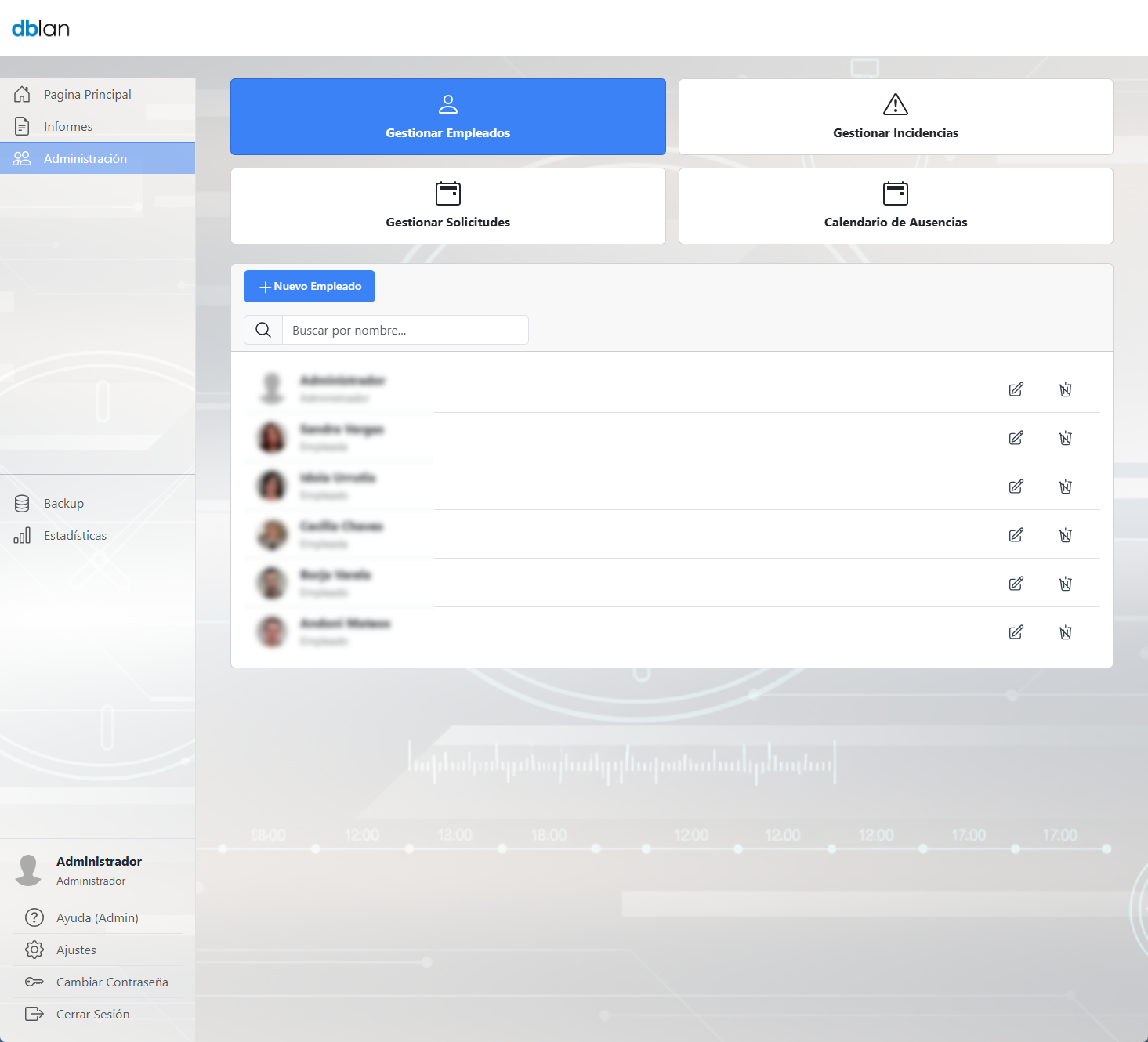Click the delete trash icon in the last employee row
1148x1042 pixels.
(x=1065, y=632)
